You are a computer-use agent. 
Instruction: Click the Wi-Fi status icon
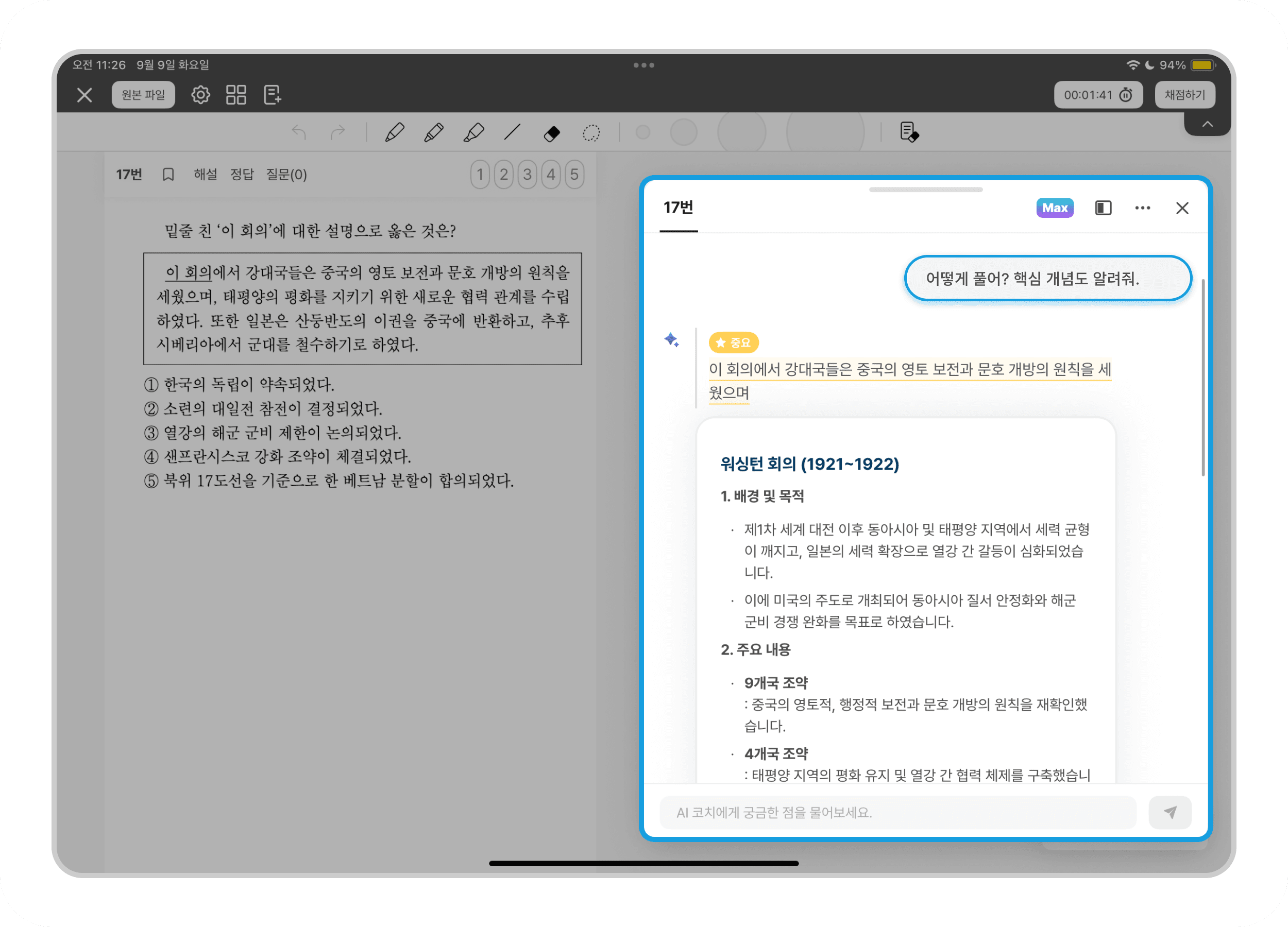point(1133,65)
